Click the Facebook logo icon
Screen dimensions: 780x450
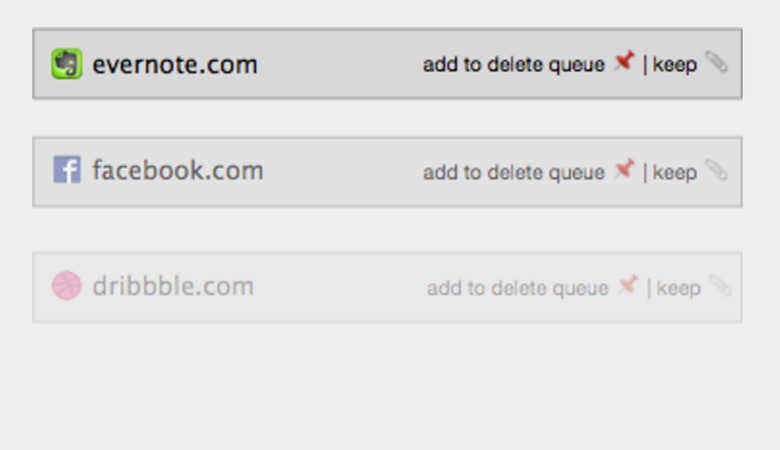point(67,170)
